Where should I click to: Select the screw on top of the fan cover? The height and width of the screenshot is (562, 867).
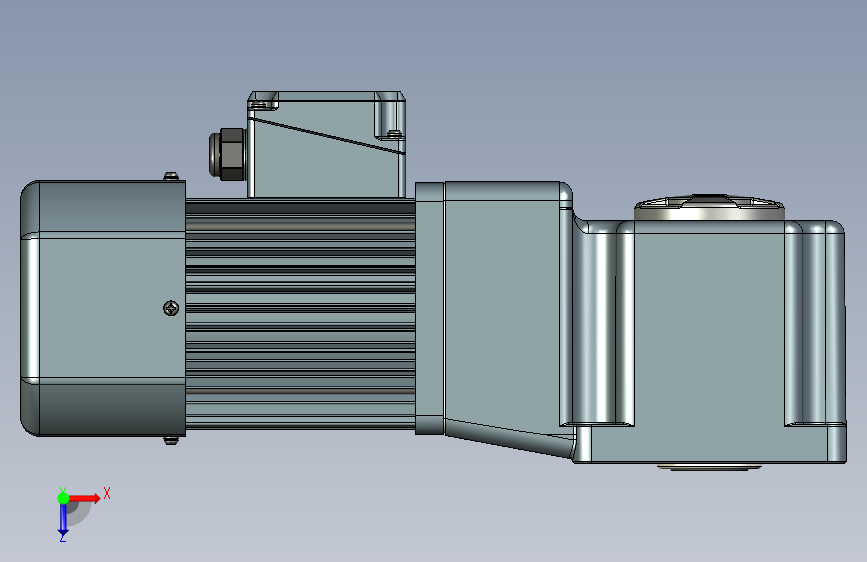tap(171, 176)
